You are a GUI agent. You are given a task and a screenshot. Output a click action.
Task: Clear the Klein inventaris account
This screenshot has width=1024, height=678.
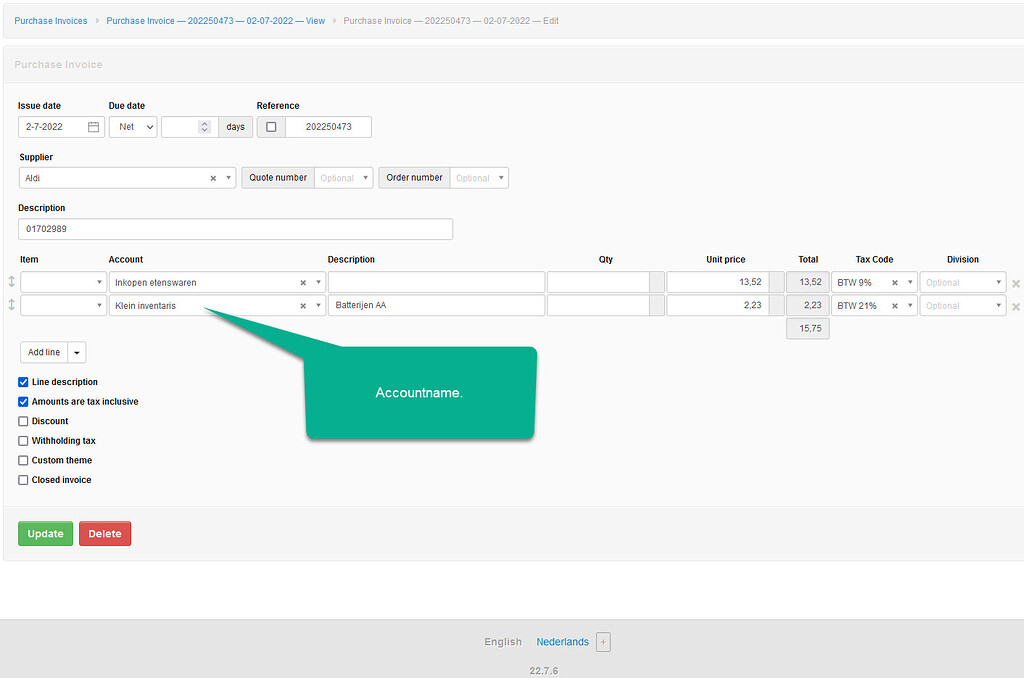303,306
